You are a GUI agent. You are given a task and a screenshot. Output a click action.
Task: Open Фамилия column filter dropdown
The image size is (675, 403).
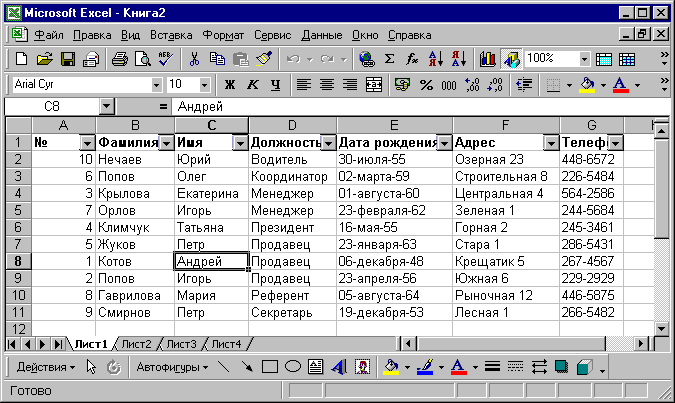tap(167, 143)
